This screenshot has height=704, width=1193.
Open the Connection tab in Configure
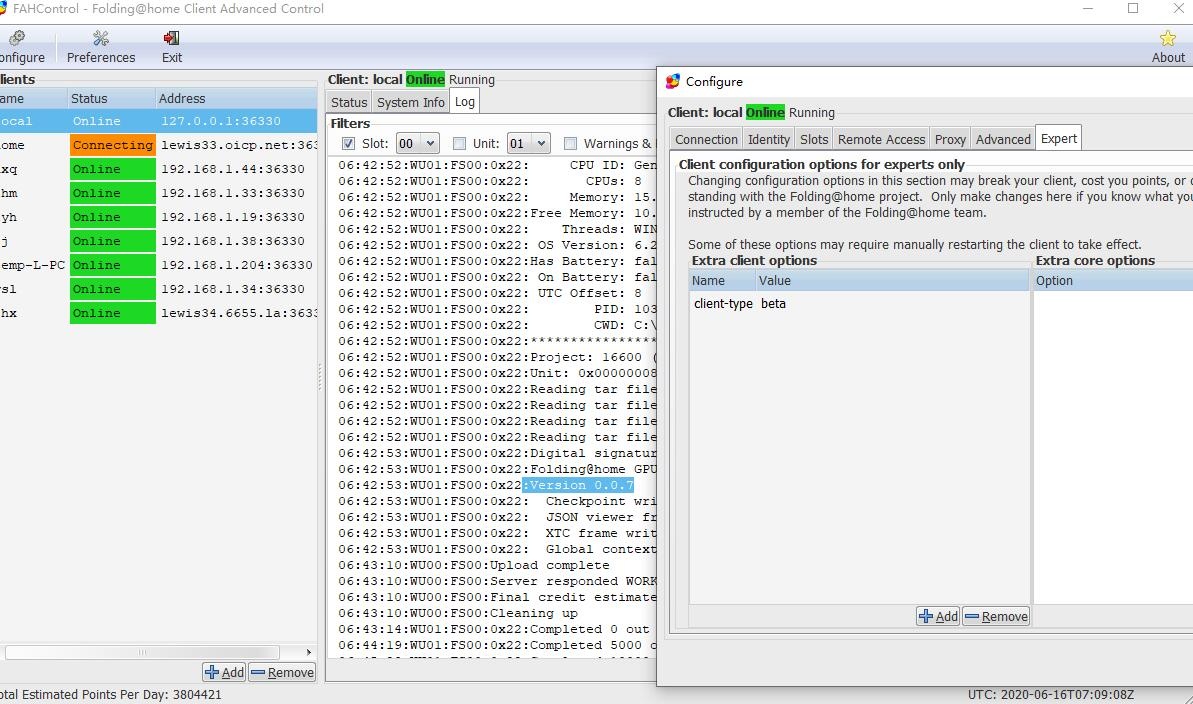[706, 139]
